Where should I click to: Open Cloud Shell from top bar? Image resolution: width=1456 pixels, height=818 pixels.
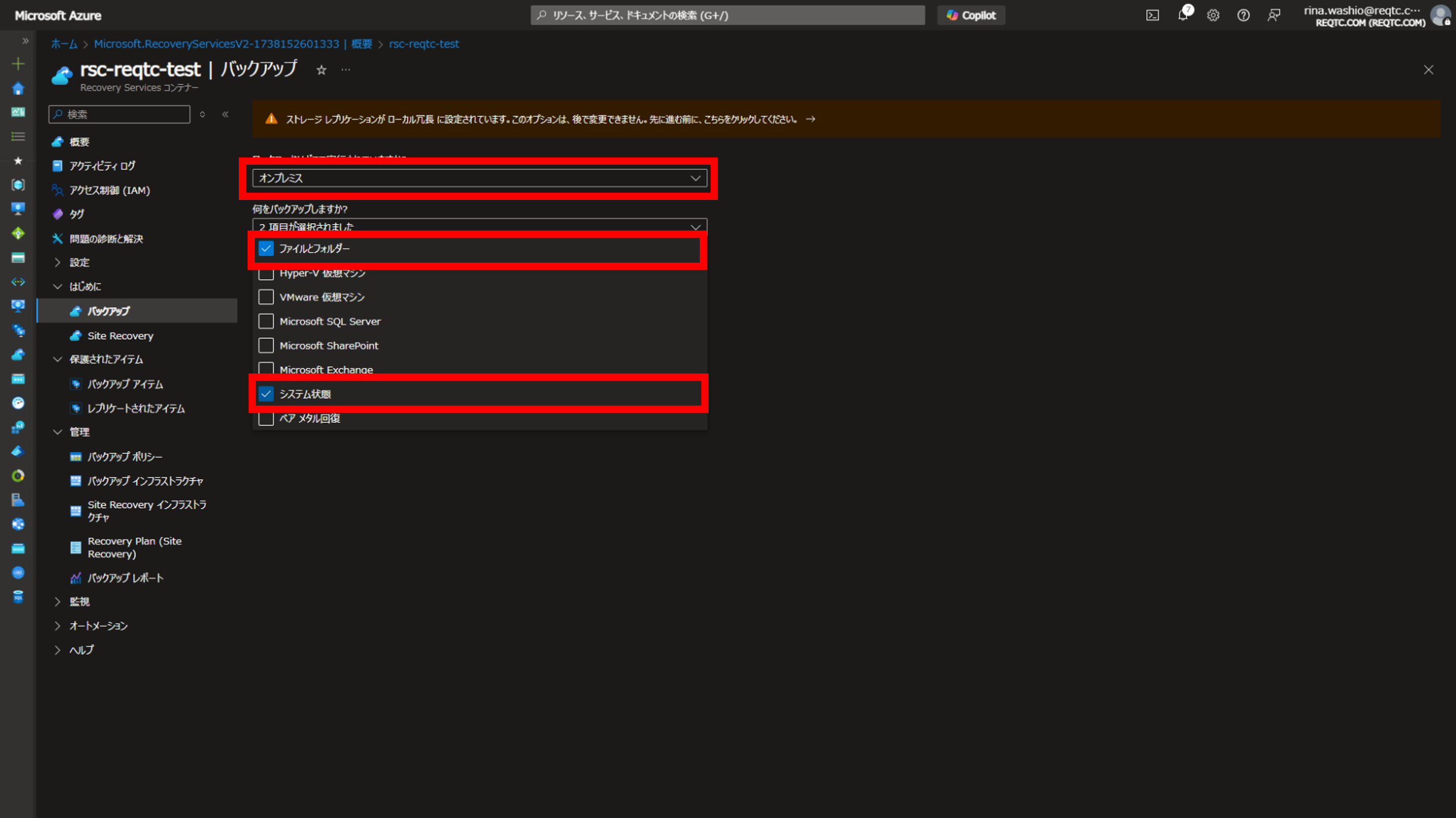click(1152, 15)
